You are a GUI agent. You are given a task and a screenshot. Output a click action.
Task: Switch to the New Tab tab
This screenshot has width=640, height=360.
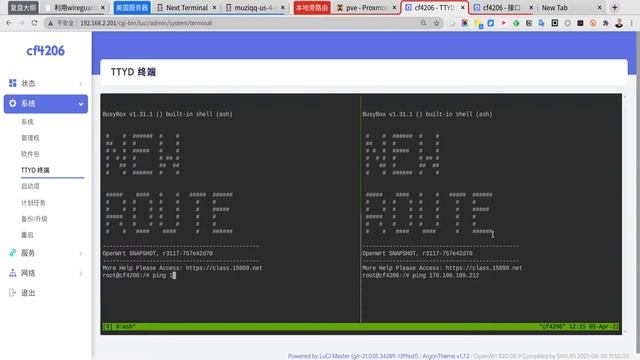571,7
